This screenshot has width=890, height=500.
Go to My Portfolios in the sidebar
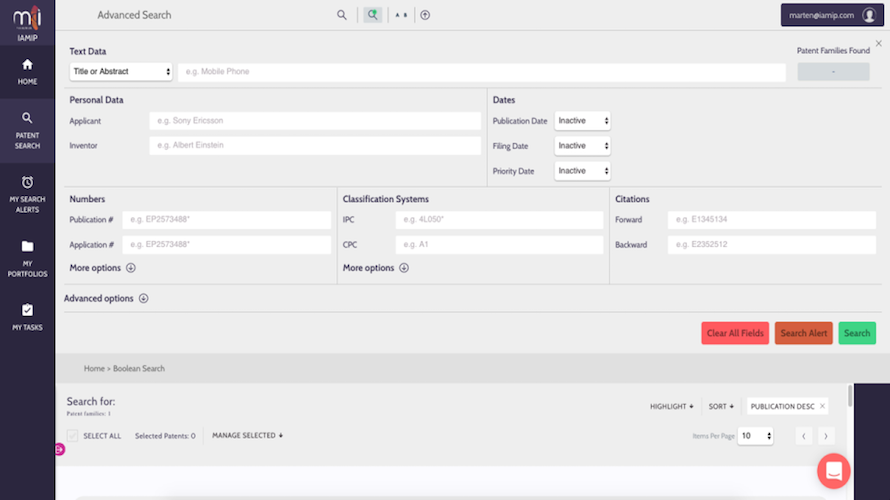pos(27,257)
